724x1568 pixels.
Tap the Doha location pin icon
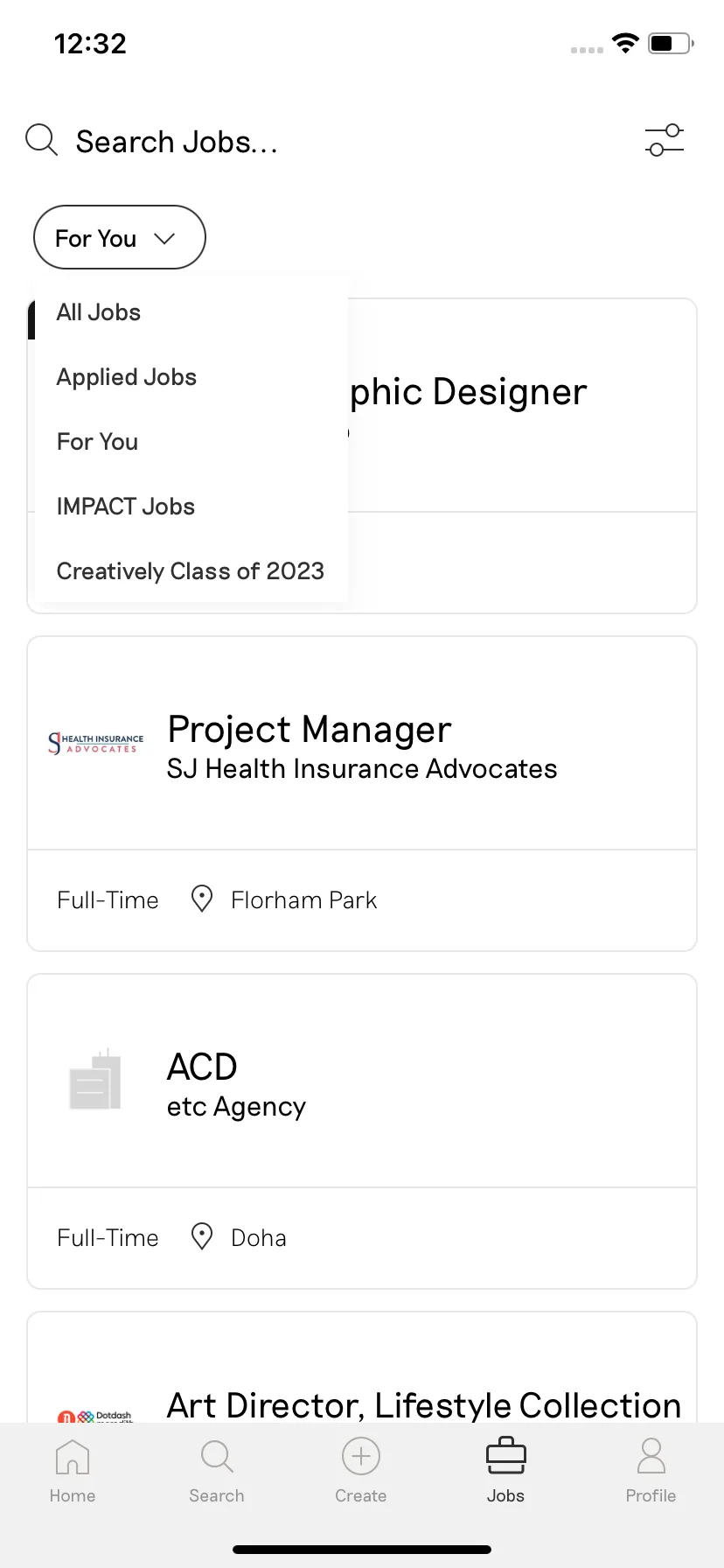pos(202,1236)
